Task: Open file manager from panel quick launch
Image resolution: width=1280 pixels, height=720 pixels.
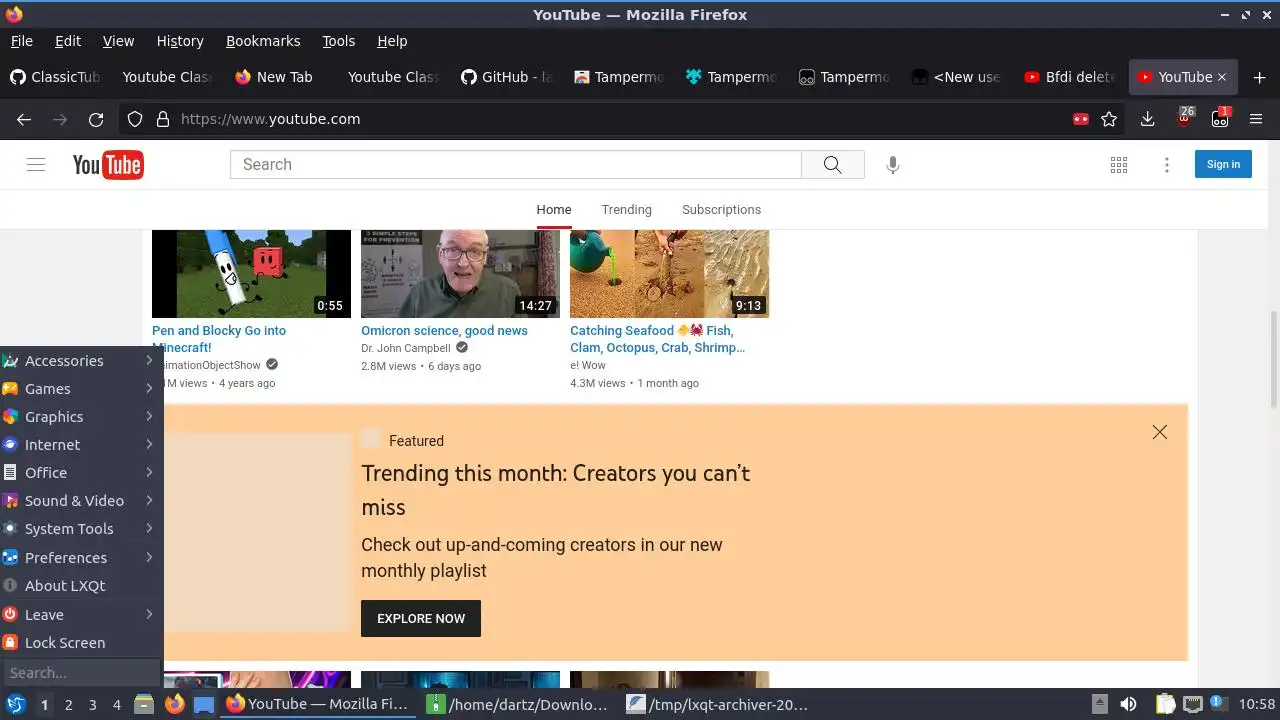Action: point(144,704)
